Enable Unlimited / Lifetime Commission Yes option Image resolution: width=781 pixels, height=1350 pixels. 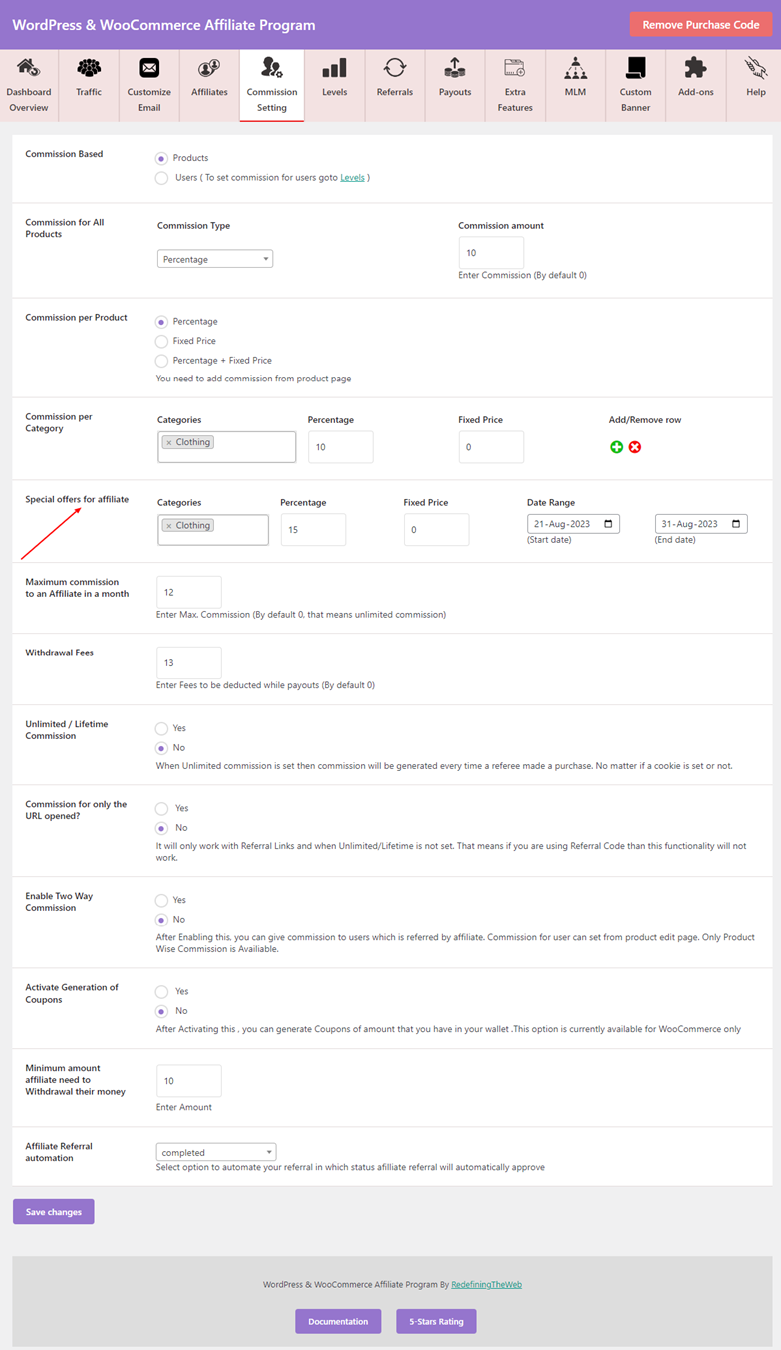161,728
